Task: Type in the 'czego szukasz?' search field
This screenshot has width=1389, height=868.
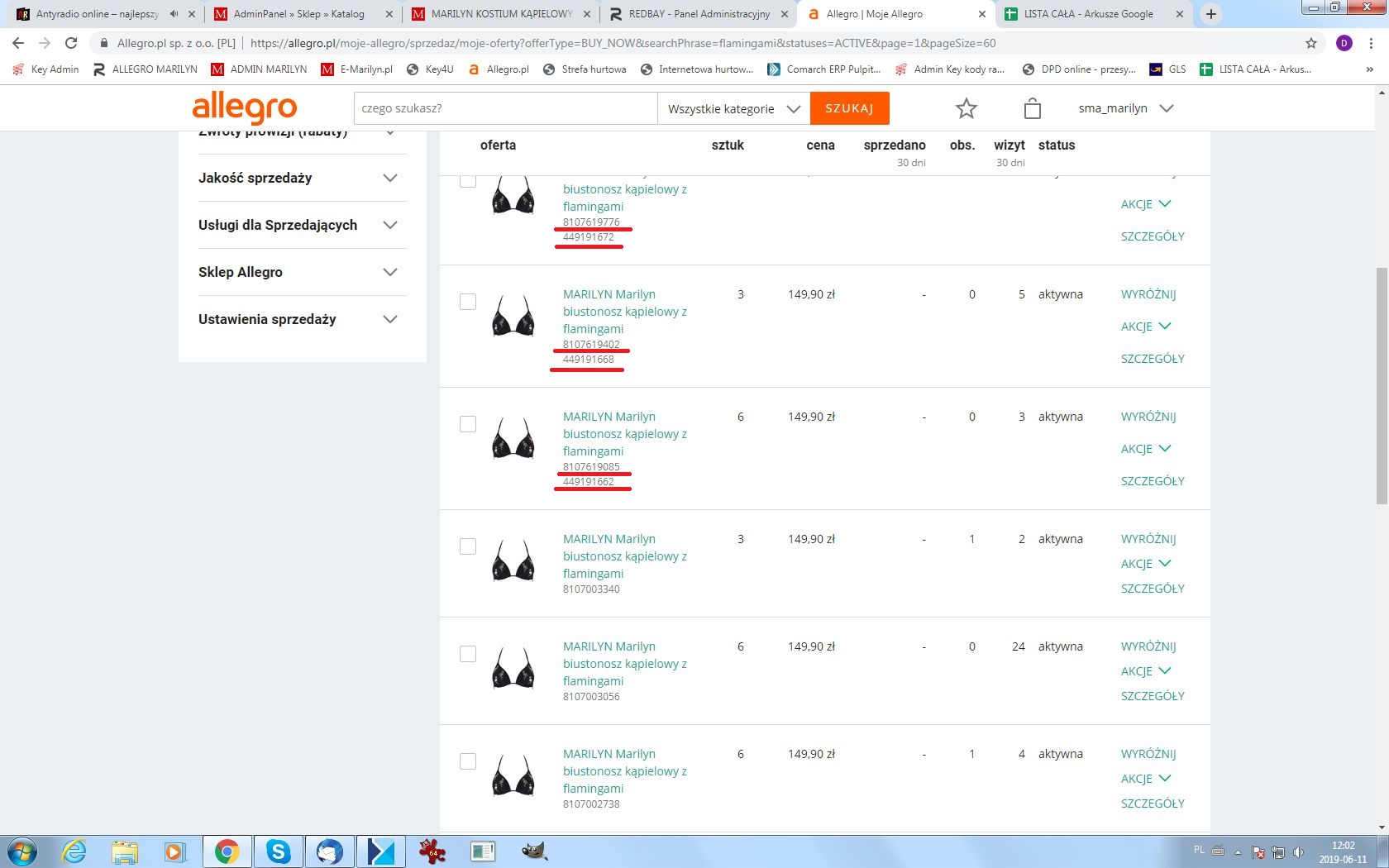Action: pos(505,108)
